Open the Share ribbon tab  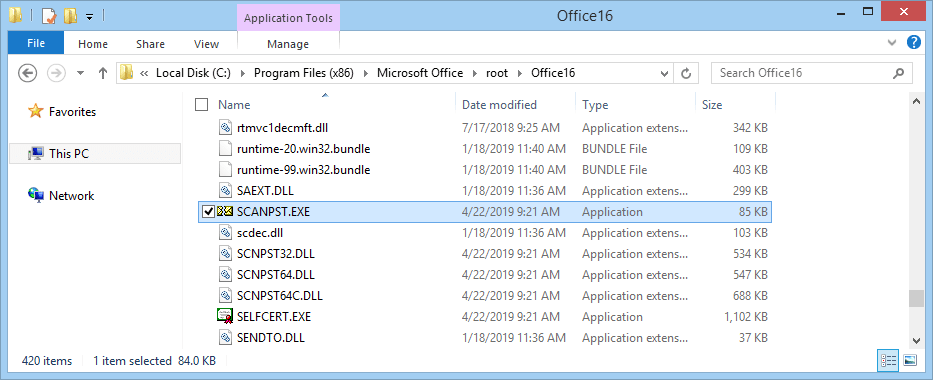click(150, 44)
